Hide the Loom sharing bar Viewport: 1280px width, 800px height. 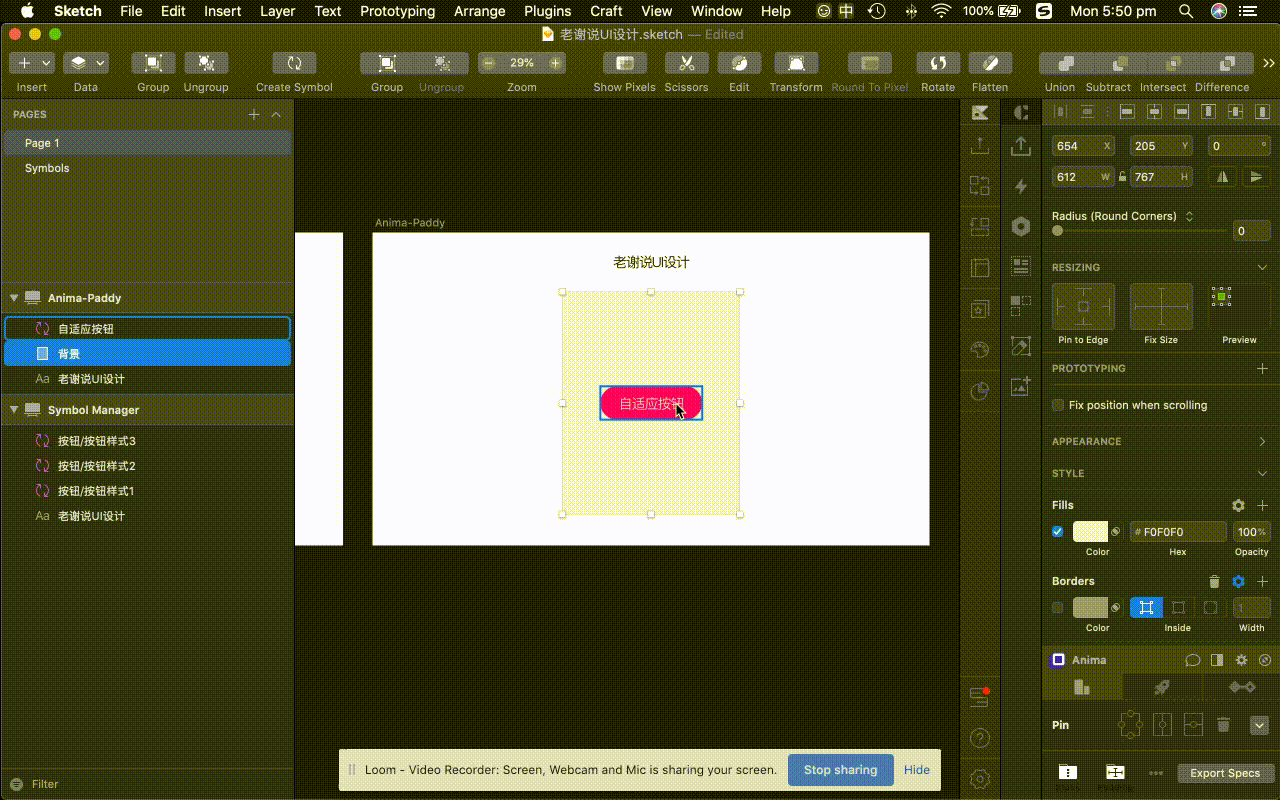(917, 770)
